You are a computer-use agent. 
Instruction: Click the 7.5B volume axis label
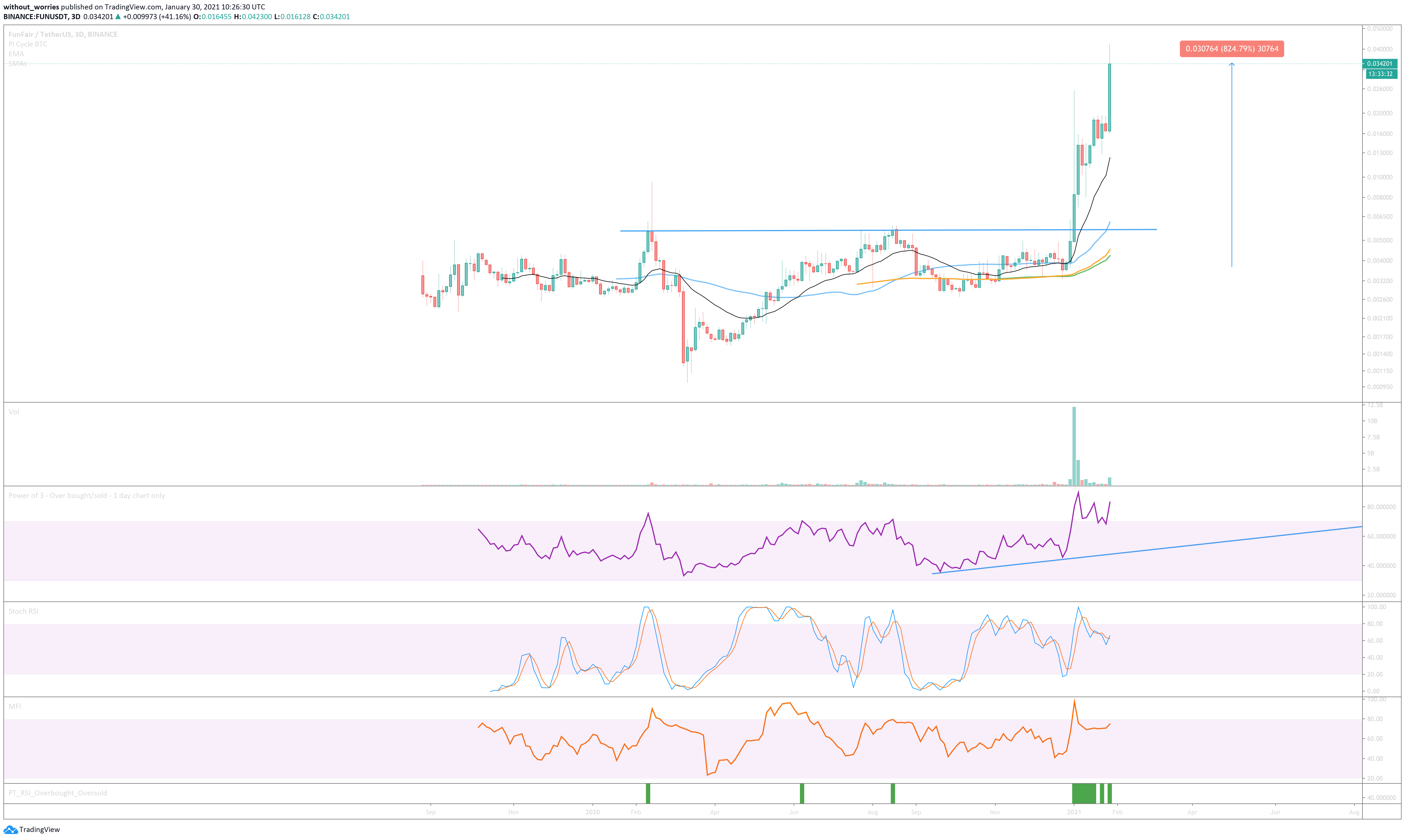pyautogui.click(x=1373, y=437)
